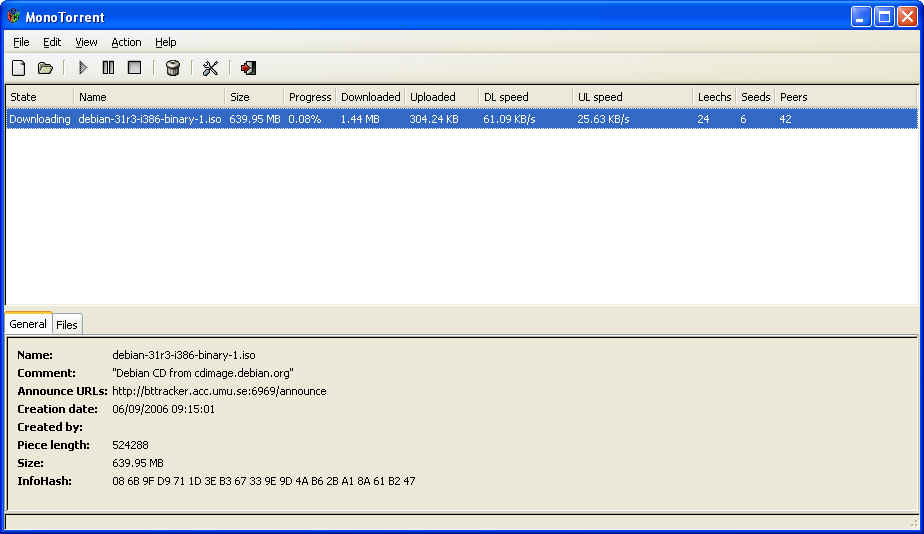Select the debian-31r3-i386-binary-1.iso torrent row
This screenshot has height=534, width=924.
(150, 119)
